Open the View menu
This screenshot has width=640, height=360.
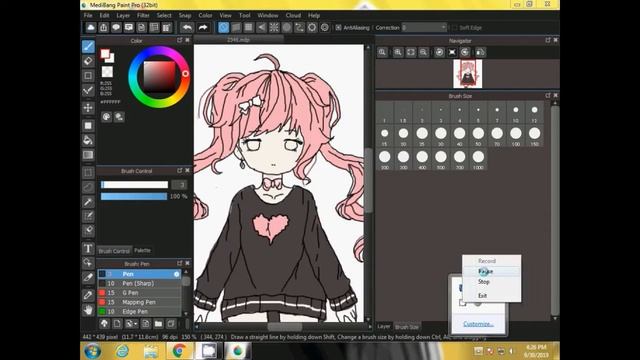pyautogui.click(x=225, y=16)
